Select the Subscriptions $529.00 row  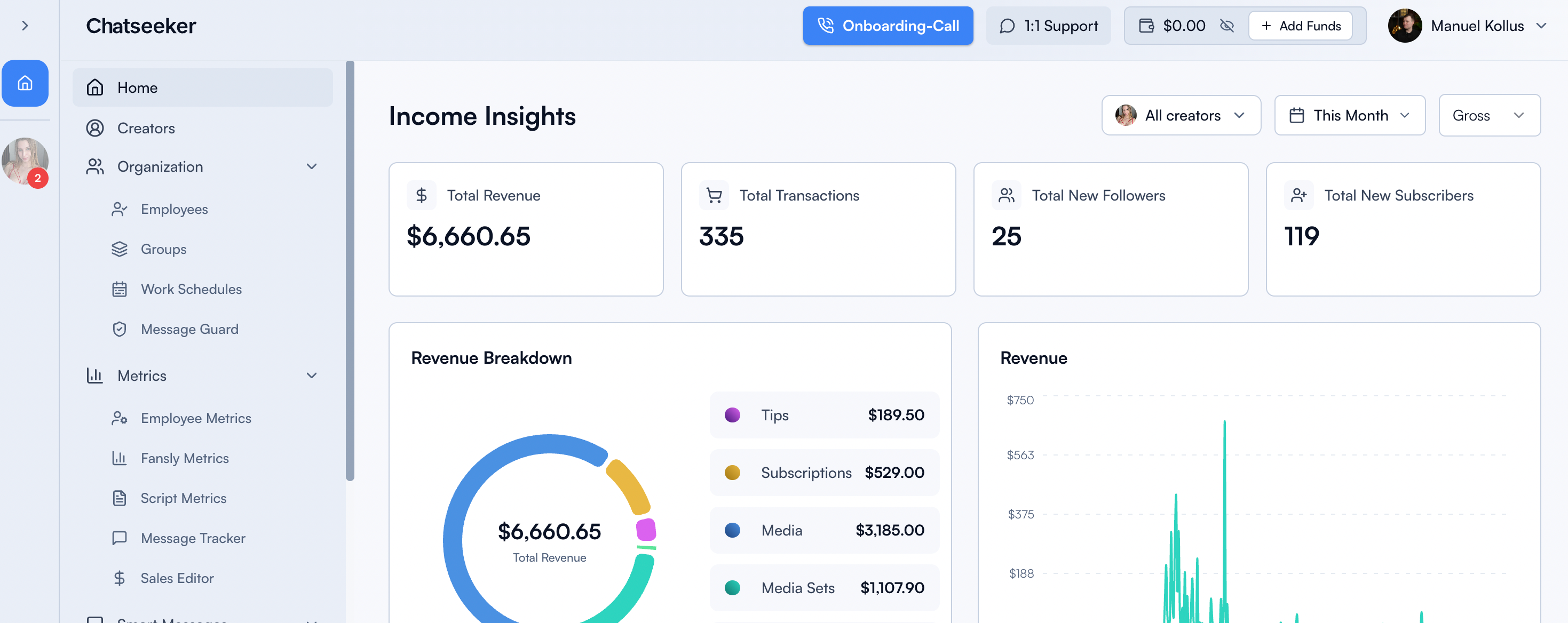tap(824, 473)
